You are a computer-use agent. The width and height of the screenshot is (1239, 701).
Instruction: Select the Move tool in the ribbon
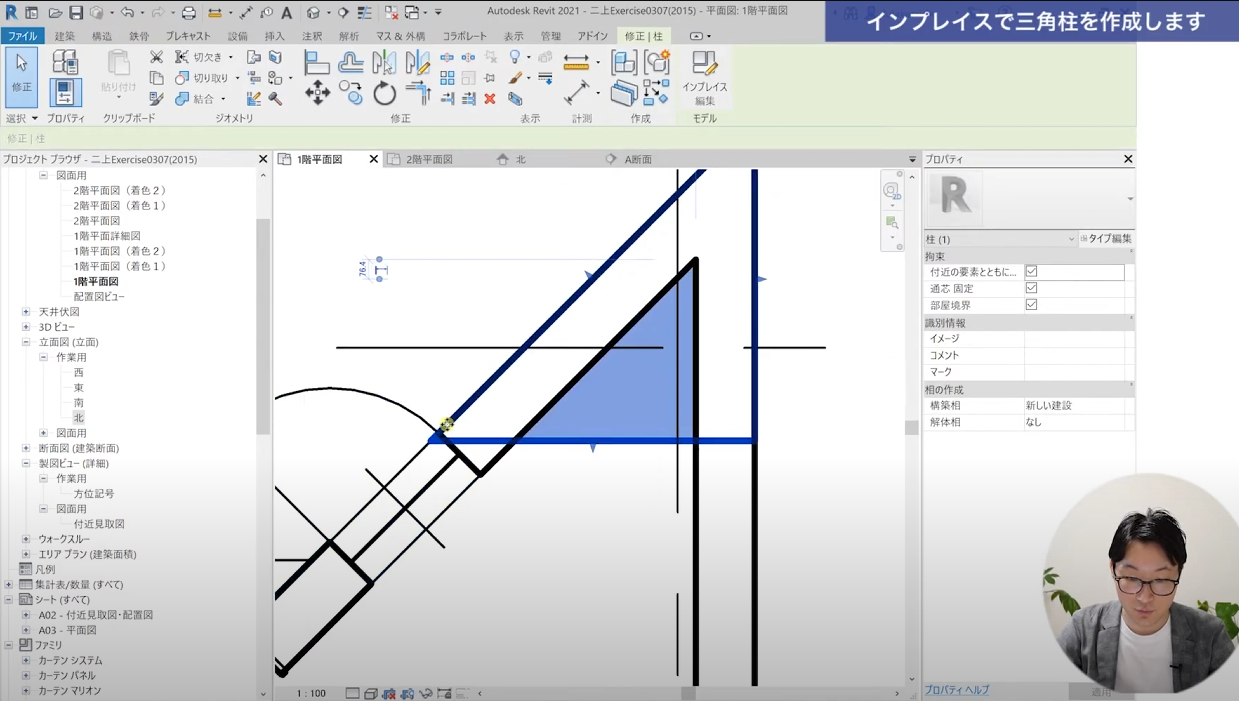[317, 94]
